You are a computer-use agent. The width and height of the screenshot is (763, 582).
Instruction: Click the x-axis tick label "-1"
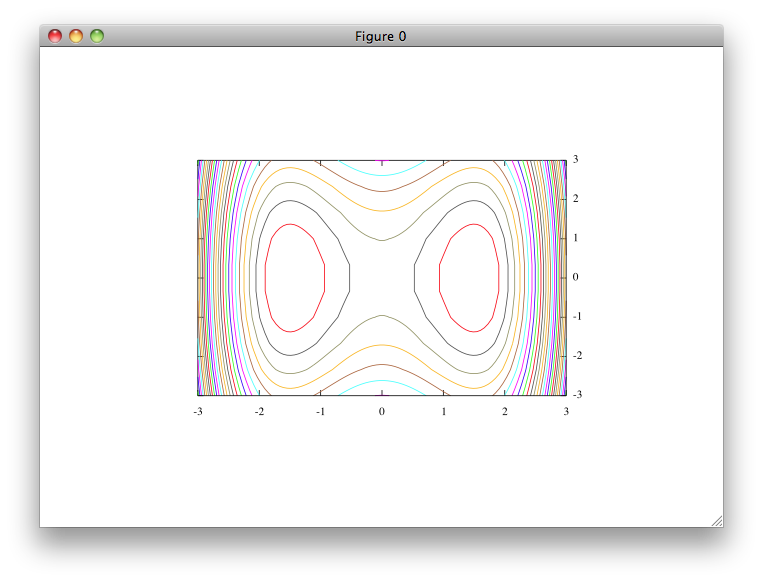320,411
